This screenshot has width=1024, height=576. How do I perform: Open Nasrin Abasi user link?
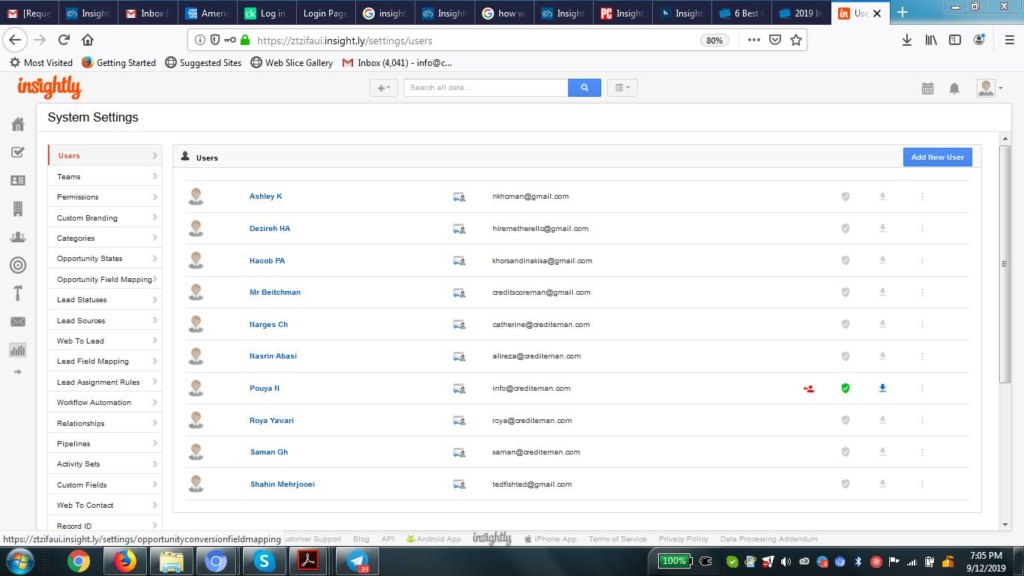click(273, 356)
